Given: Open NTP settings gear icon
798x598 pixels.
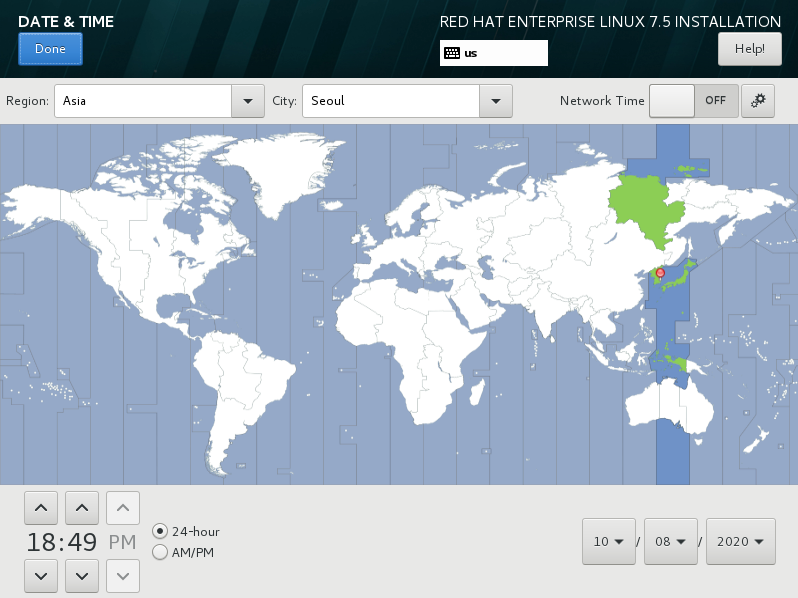Looking at the screenshot, I should [x=758, y=101].
